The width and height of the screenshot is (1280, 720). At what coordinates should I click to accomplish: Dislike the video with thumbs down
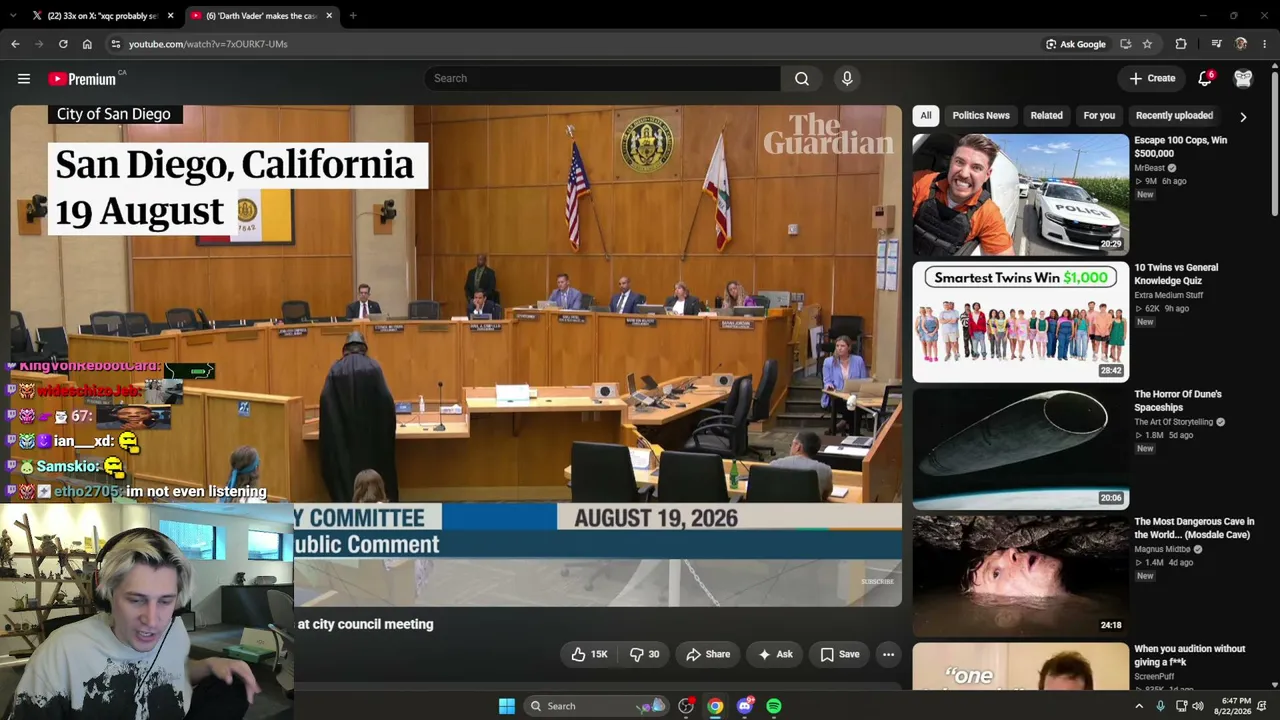coord(643,654)
